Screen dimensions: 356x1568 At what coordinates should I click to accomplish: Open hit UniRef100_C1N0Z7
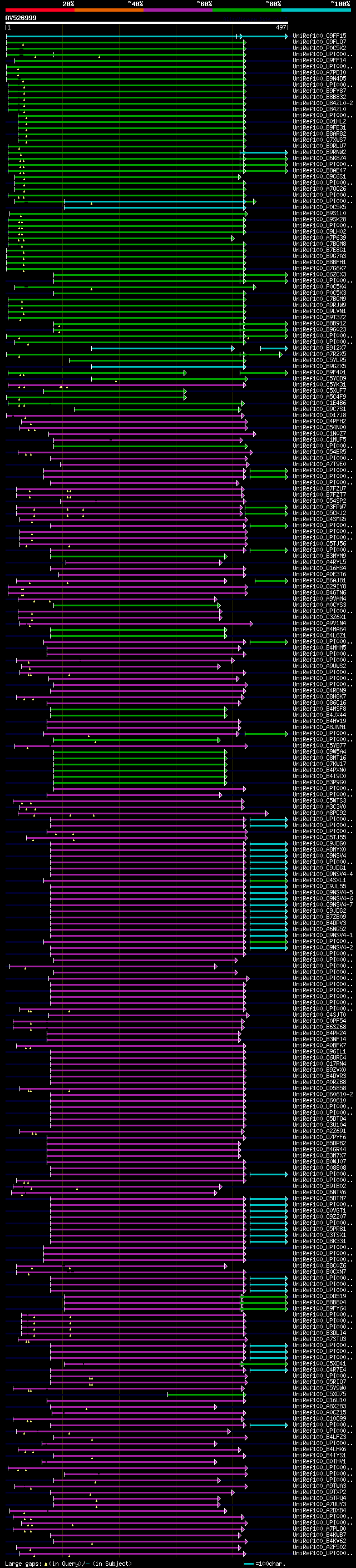[319, 434]
